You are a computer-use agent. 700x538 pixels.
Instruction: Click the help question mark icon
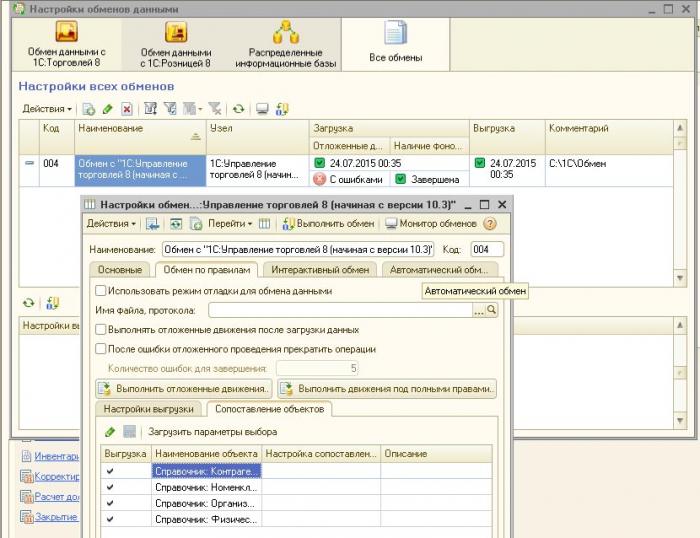tap(490, 224)
